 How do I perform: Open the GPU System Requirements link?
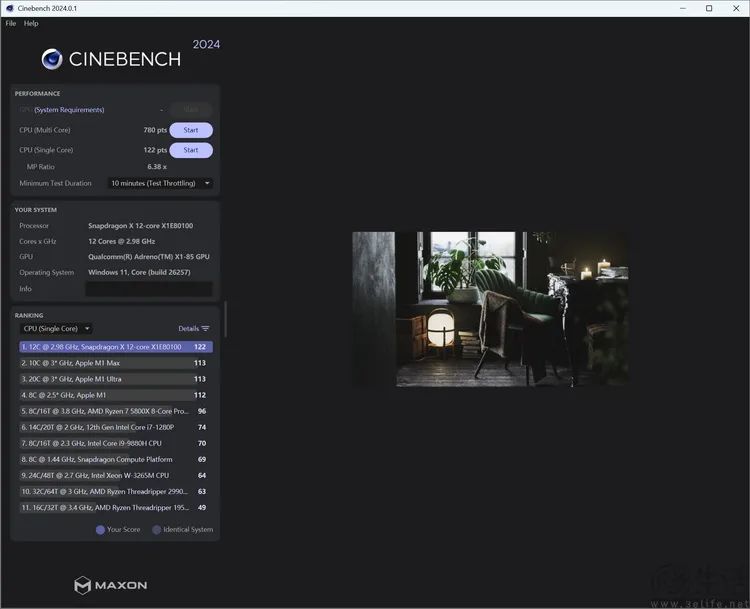tap(69, 110)
